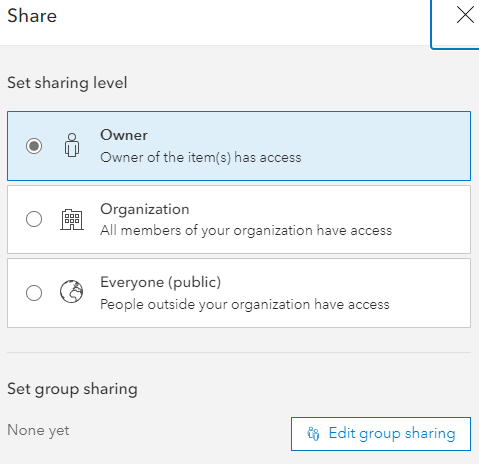Click the 'Organization' title text
This screenshot has height=464, width=479.
coord(145,210)
